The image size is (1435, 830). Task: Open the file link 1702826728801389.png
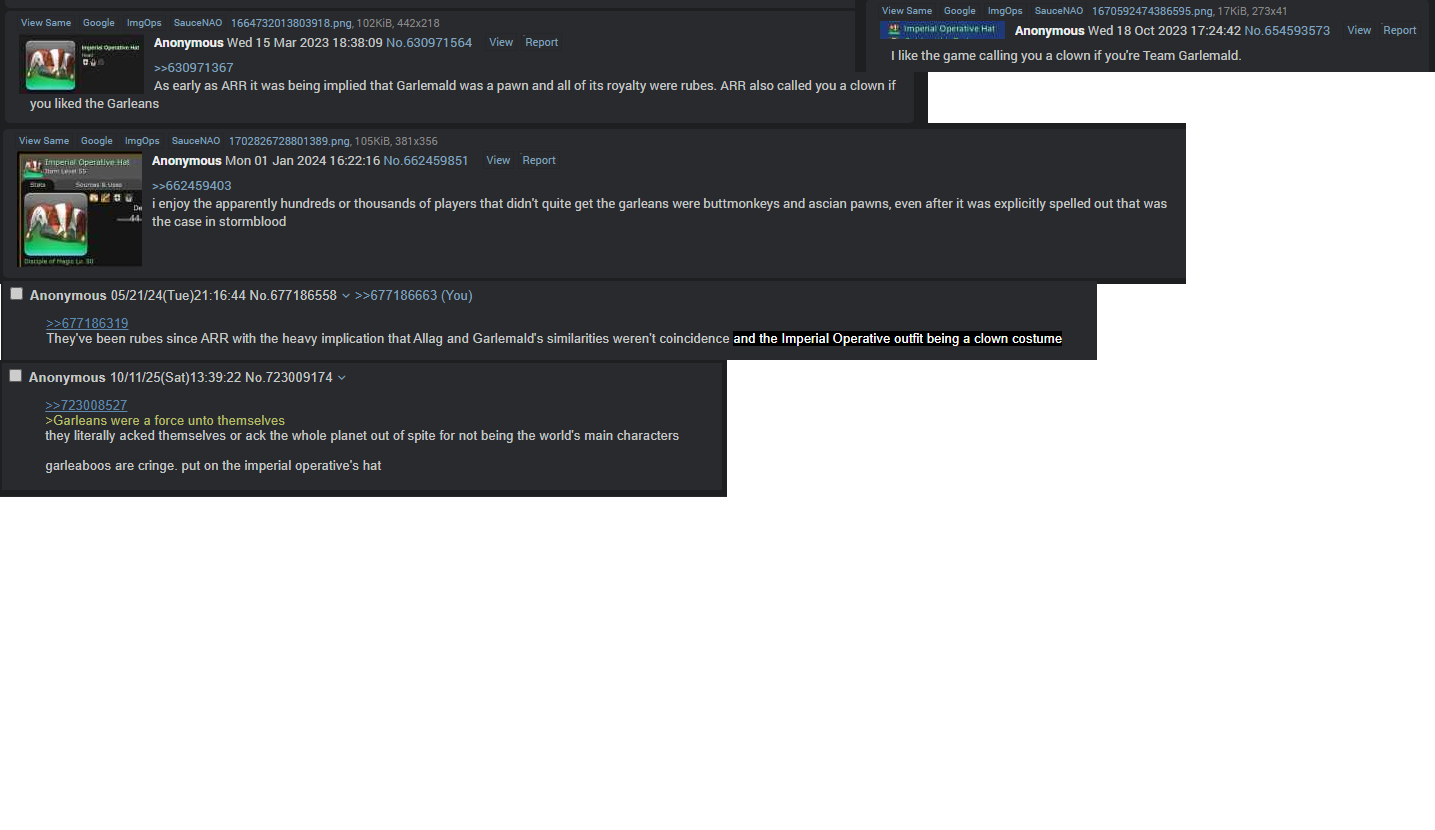point(289,141)
